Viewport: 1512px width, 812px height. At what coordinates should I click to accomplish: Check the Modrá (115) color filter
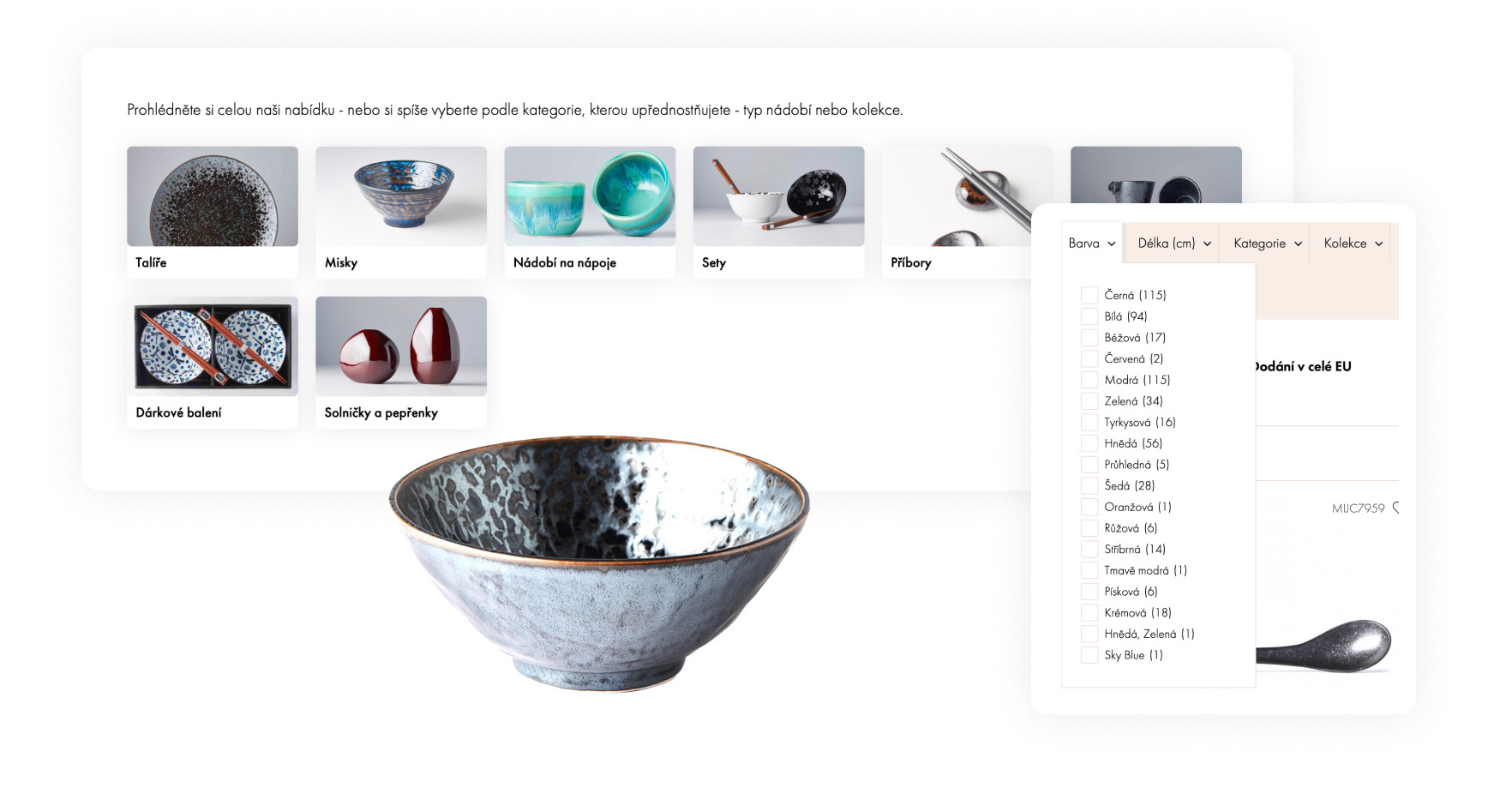[x=1089, y=380]
